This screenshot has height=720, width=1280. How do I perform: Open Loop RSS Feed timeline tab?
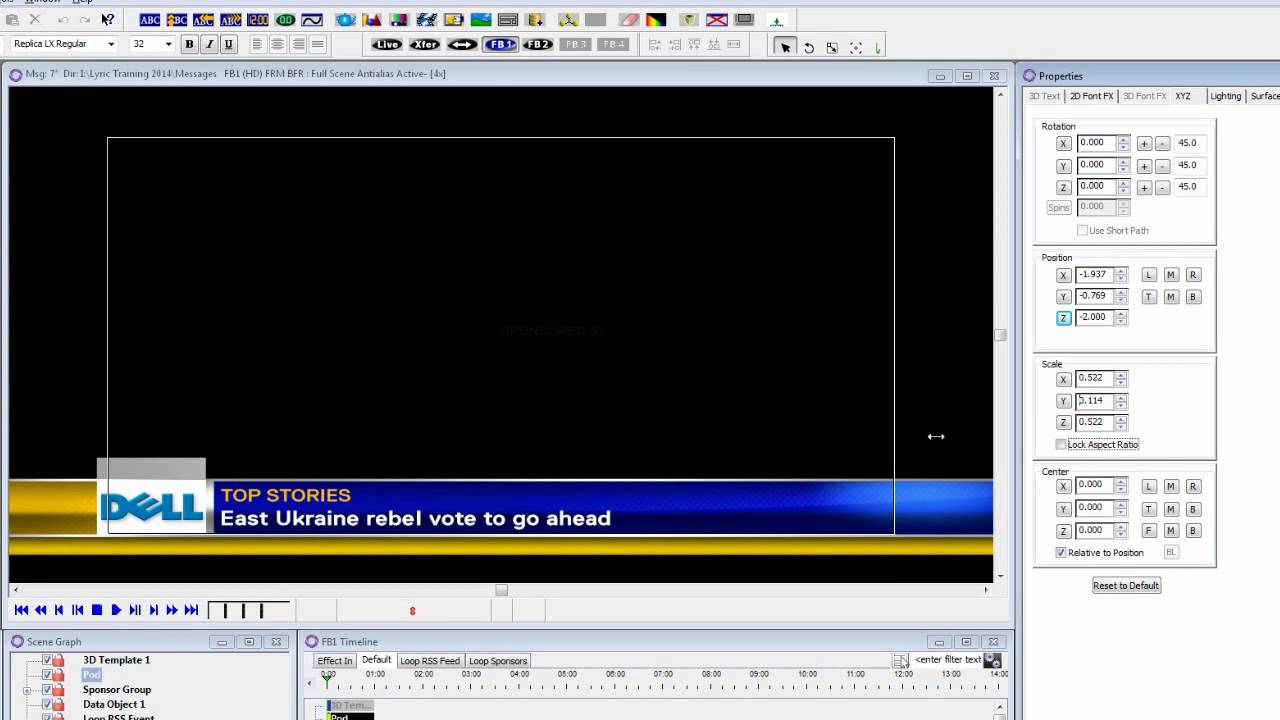click(430, 661)
